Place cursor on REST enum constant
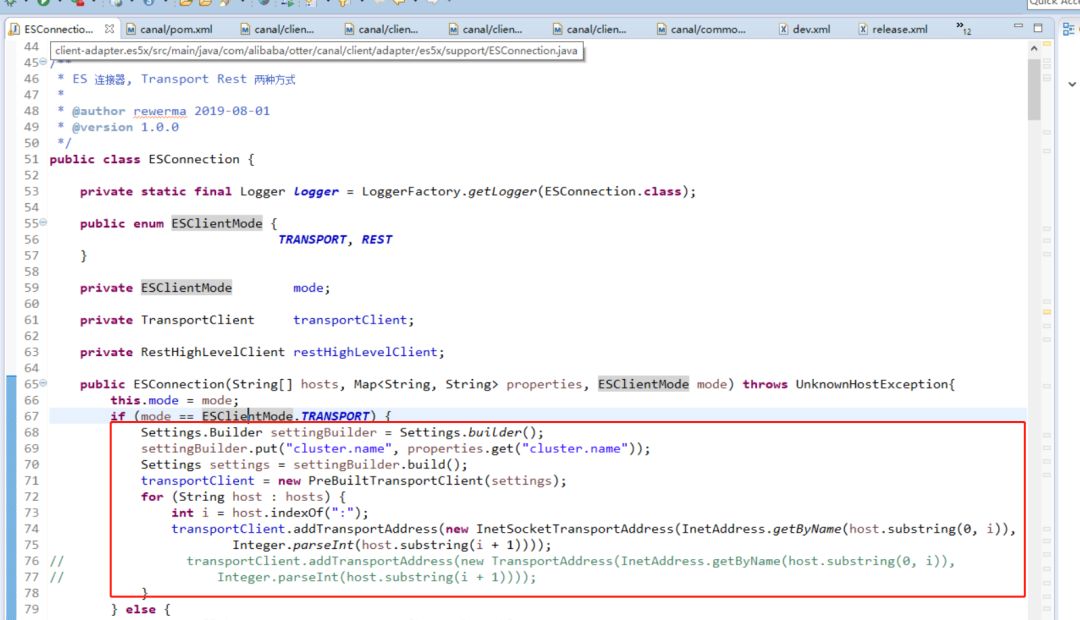 [377, 240]
